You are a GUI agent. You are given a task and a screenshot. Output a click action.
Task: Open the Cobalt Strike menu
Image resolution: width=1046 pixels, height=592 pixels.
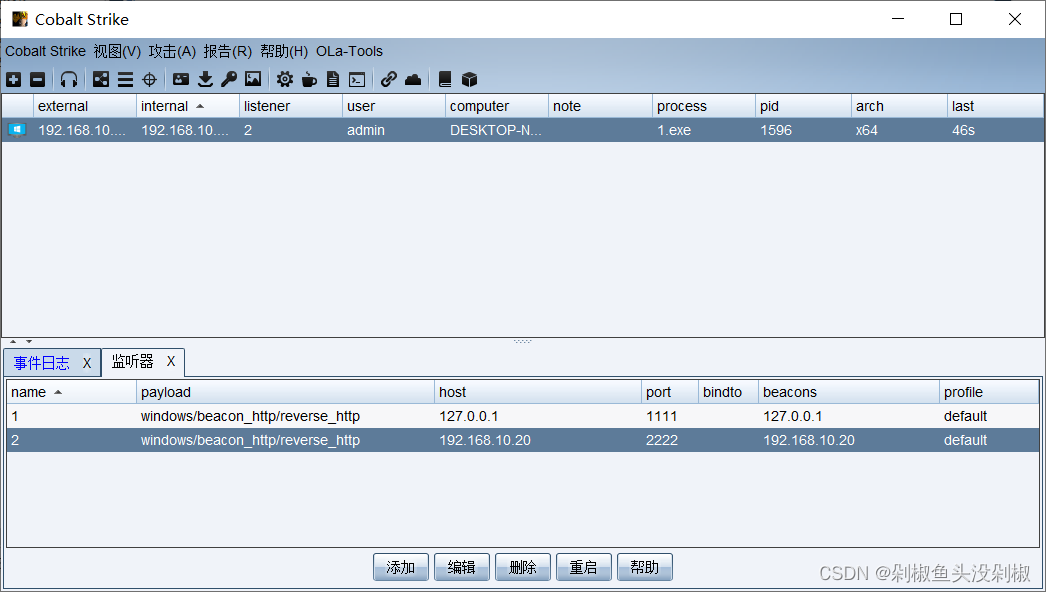45,51
